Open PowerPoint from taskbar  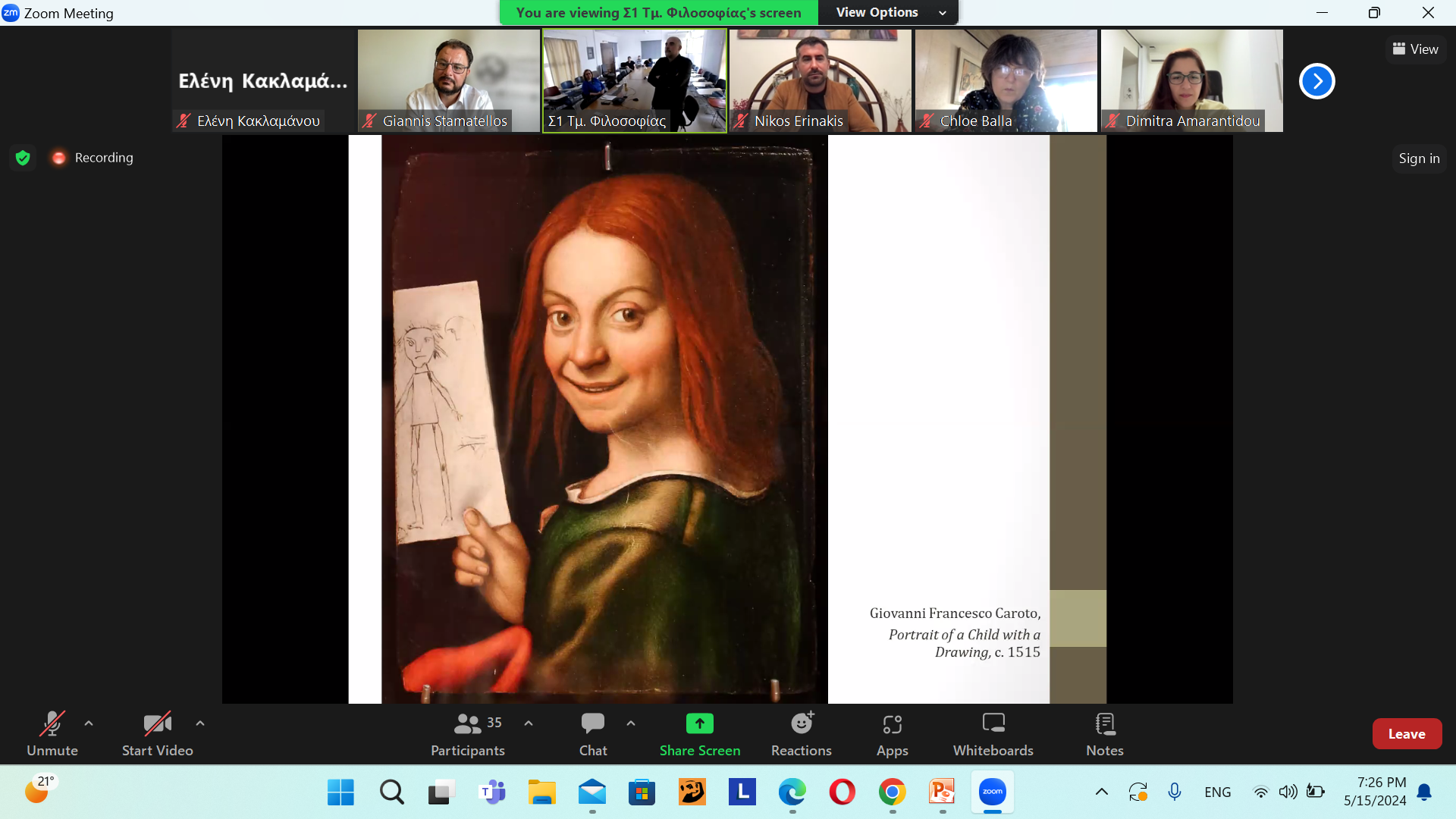click(x=943, y=792)
